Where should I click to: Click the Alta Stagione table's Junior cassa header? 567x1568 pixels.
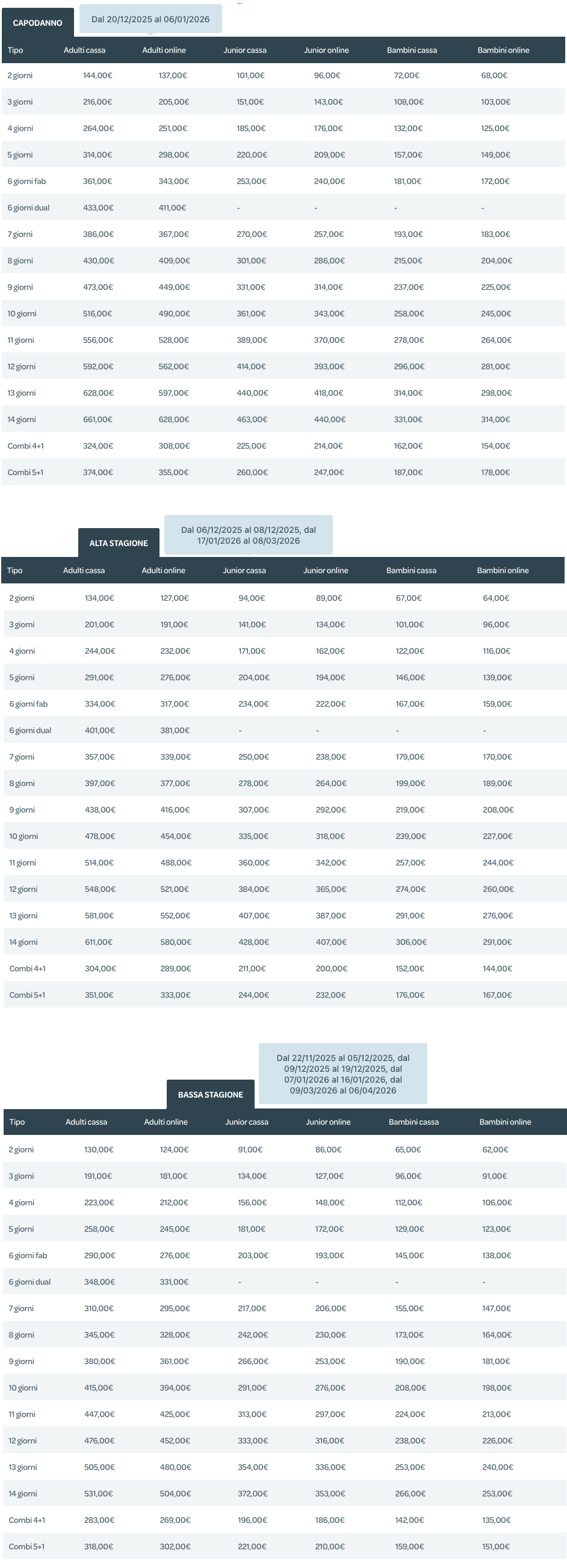[x=244, y=570]
